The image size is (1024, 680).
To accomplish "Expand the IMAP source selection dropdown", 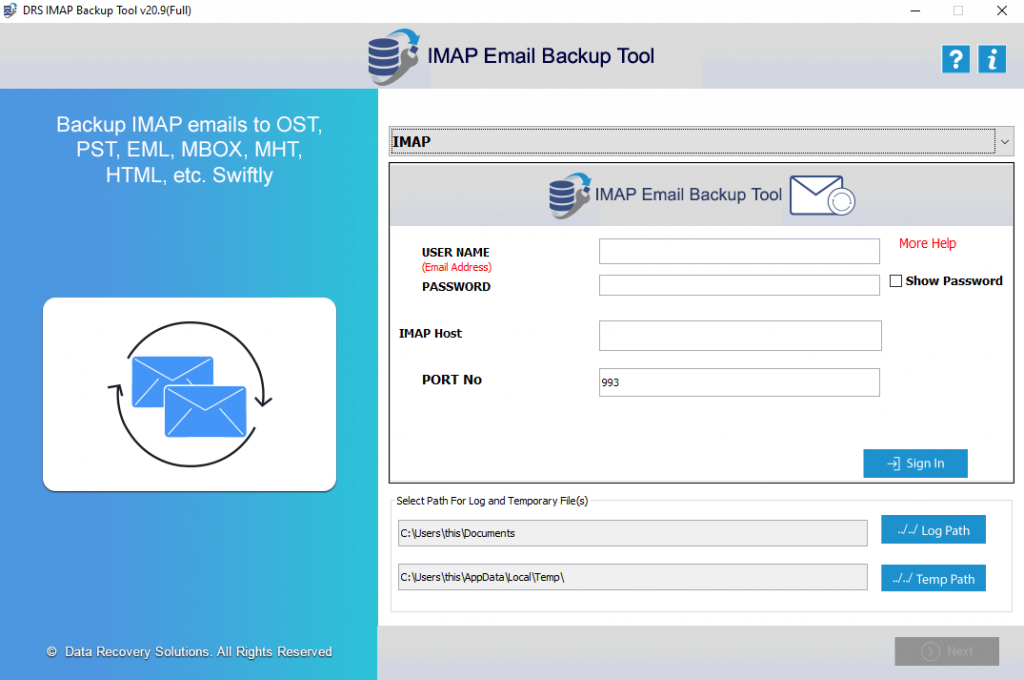I will [x=1004, y=141].
